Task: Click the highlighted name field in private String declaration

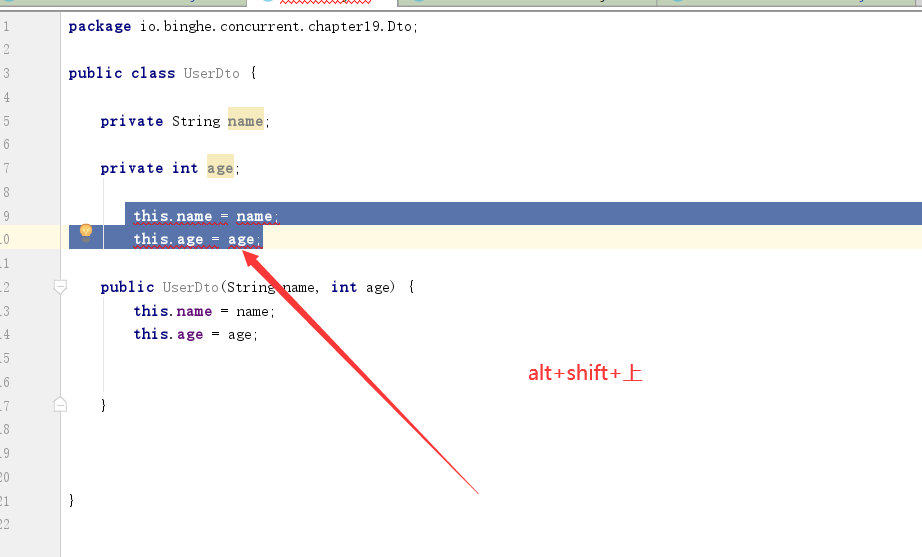Action: [x=245, y=121]
